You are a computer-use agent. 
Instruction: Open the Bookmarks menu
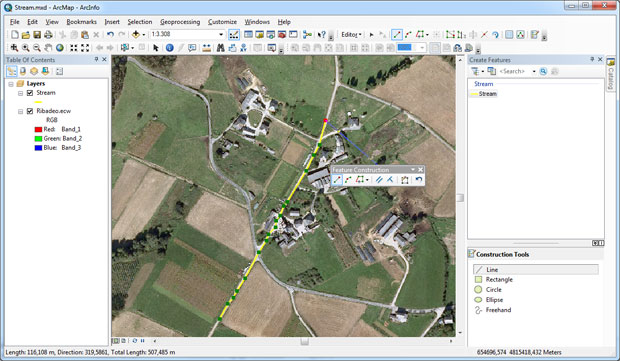(81, 22)
